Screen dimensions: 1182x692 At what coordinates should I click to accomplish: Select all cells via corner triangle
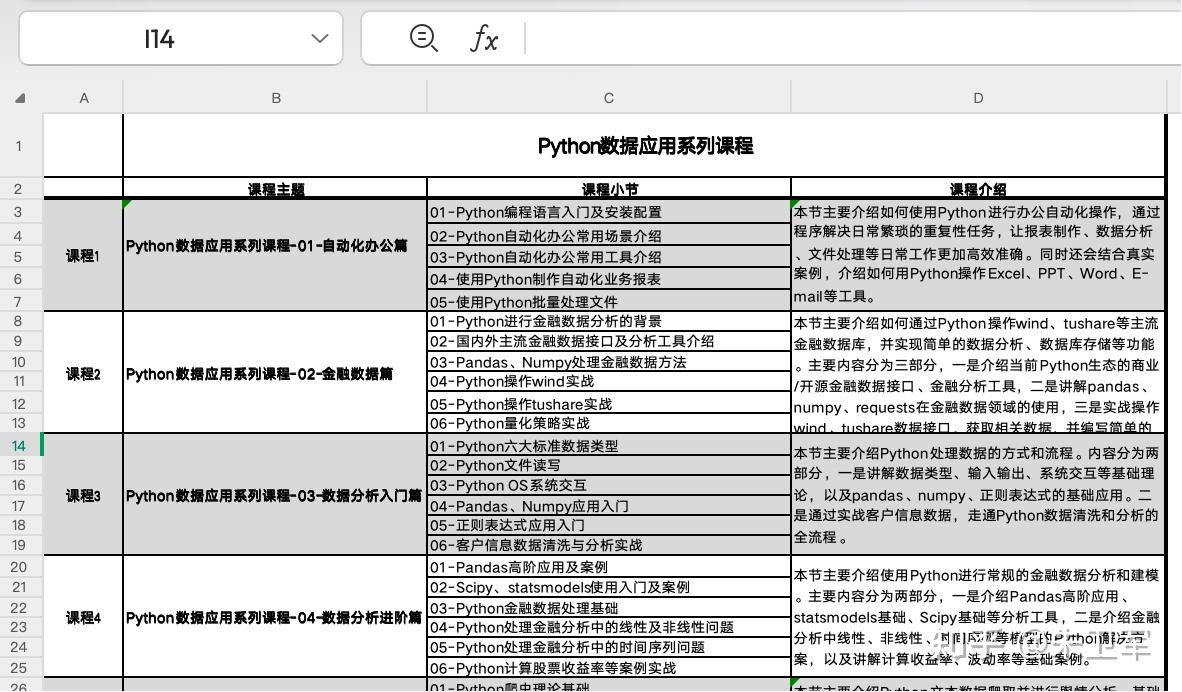pyautogui.click(x=19, y=97)
